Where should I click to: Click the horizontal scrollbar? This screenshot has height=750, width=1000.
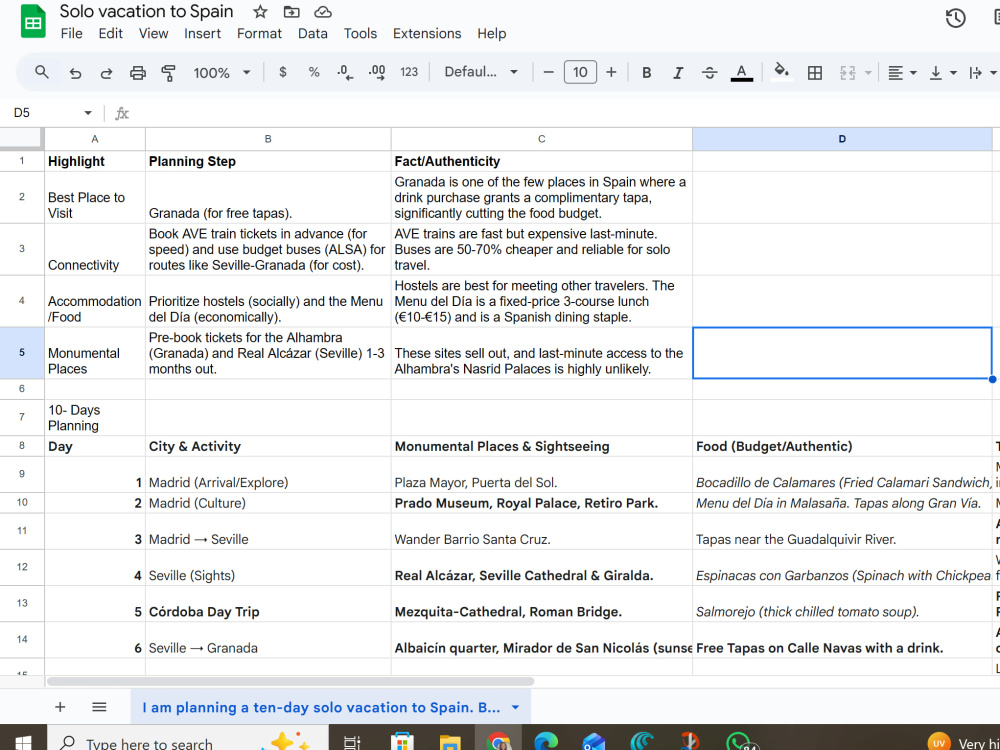290,682
